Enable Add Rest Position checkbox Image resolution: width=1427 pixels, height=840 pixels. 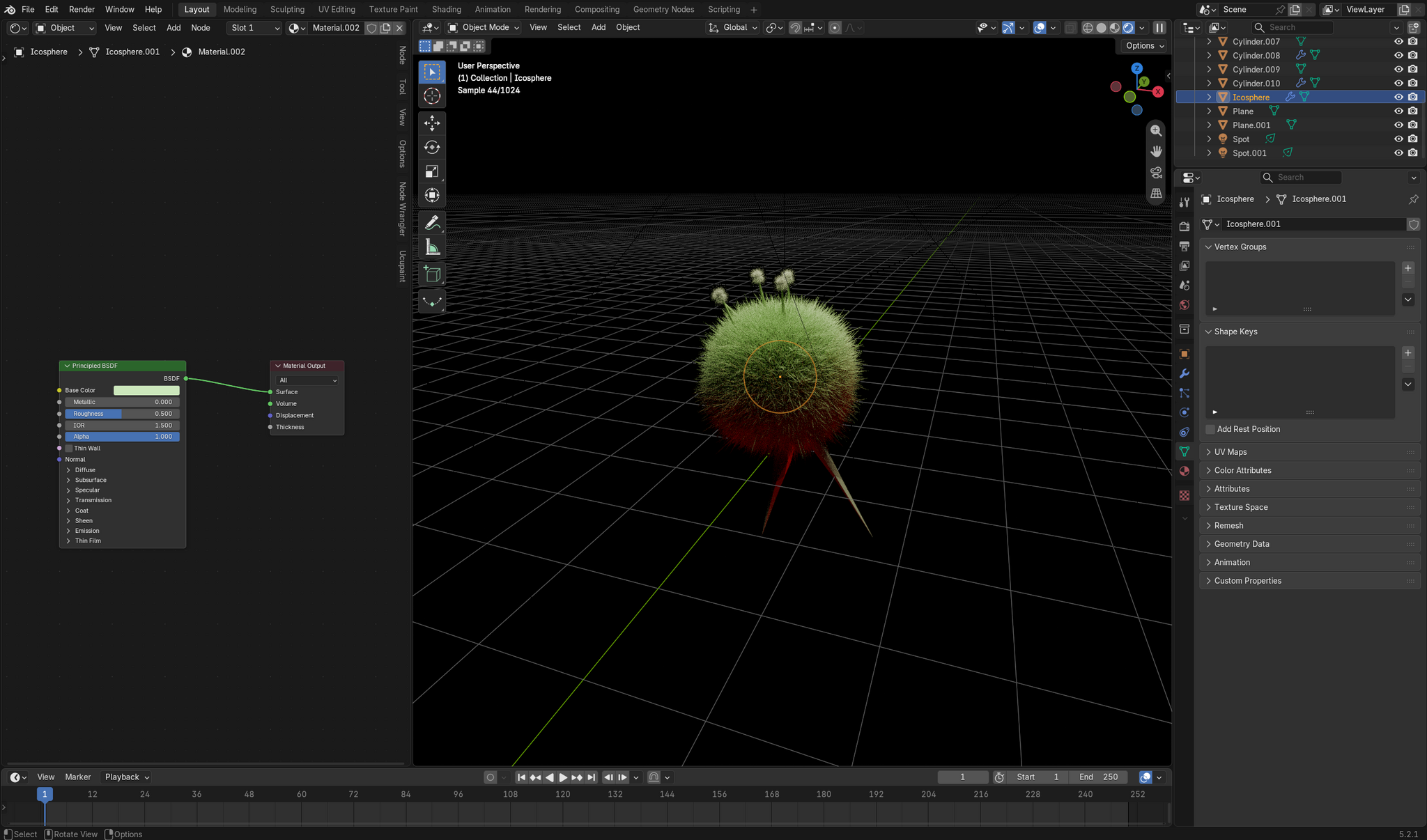(x=1210, y=429)
